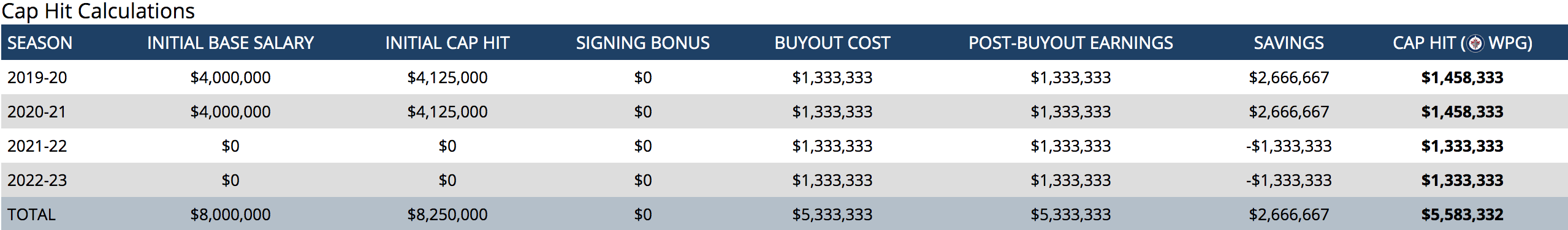Click the total buyout cost $5,333,333

(x=832, y=215)
